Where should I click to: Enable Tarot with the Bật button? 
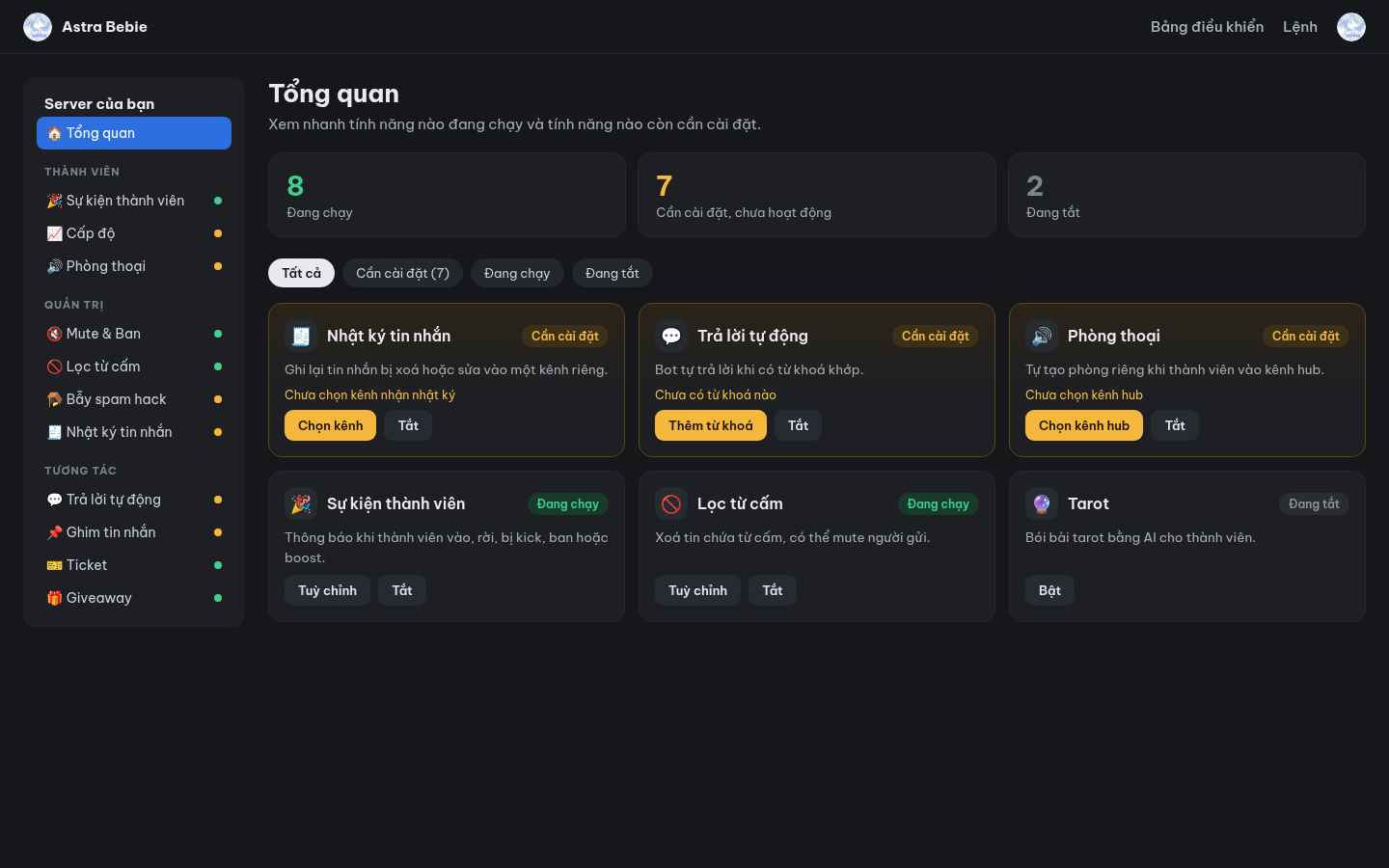(x=1049, y=590)
